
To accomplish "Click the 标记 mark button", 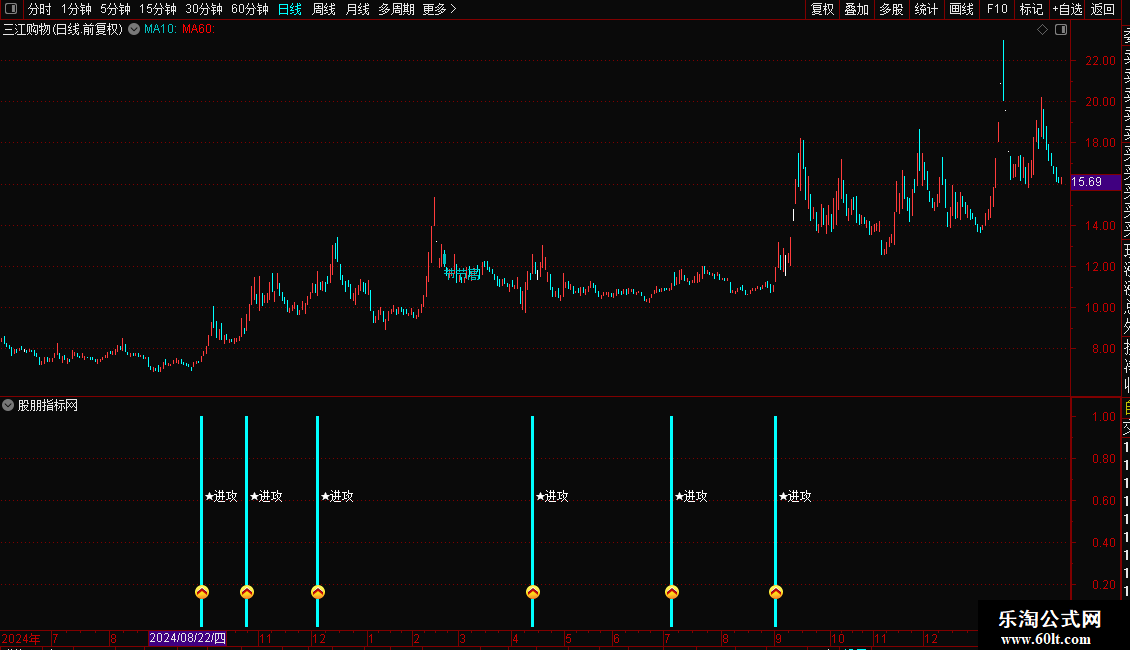I will tap(1031, 9).
